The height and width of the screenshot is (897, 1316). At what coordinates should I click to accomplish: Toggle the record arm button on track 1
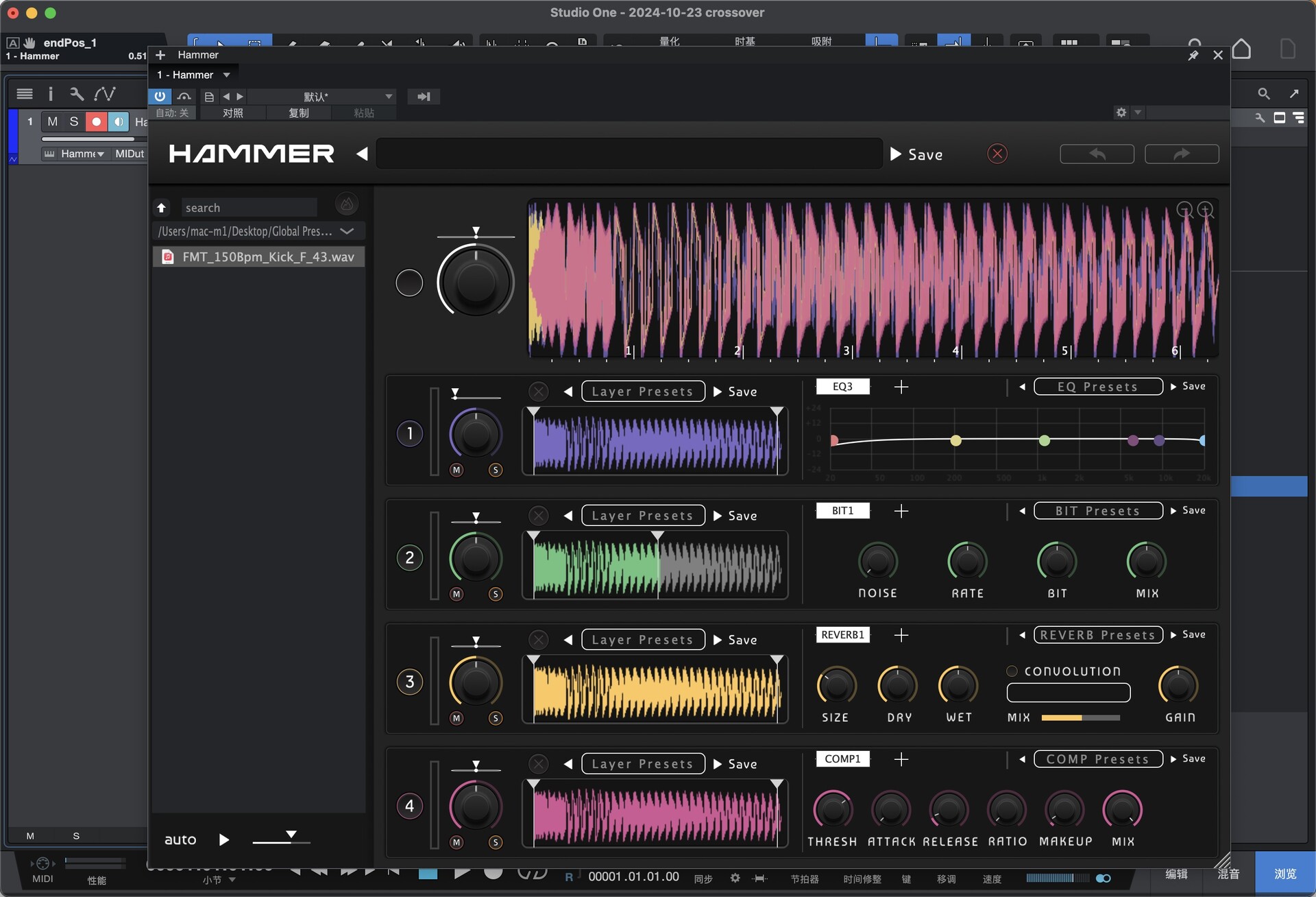point(96,122)
